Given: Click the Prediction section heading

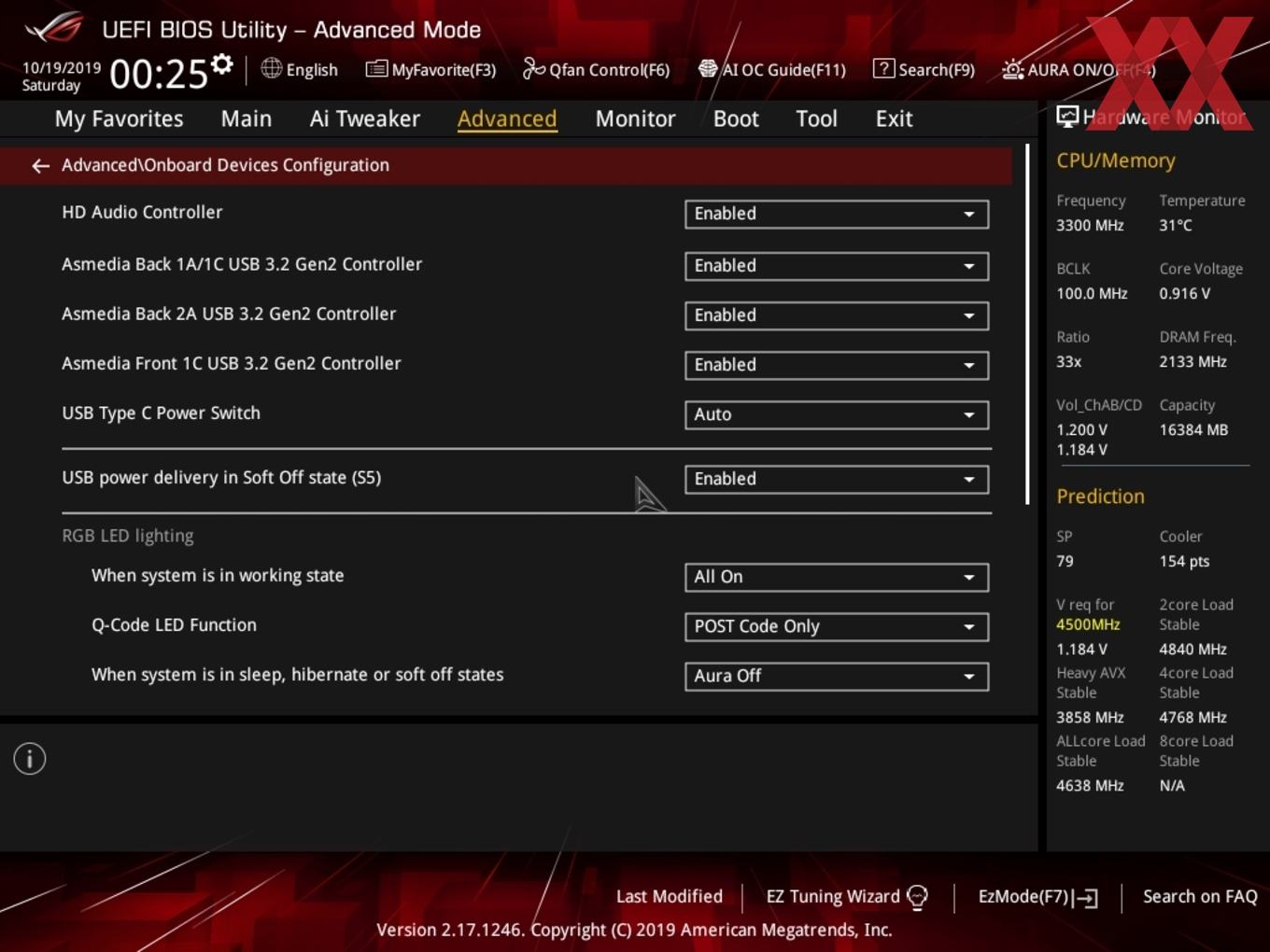Looking at the screenshot, I should pyautogui.click(x=1100, y=497).
